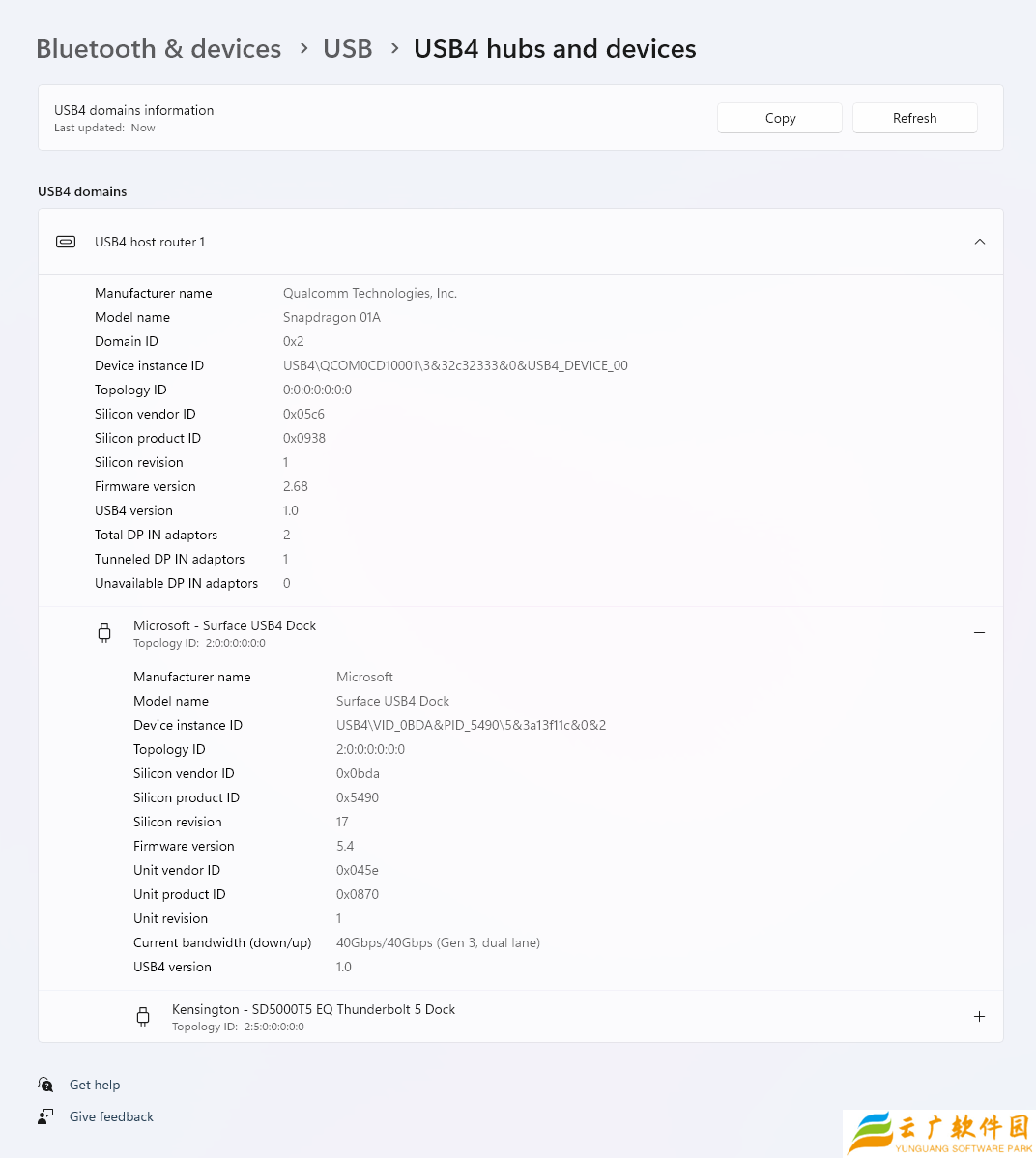Navigate to the USB breadcrumb
Viewport: 1036px width, 1158px height.
click(x=348, y=48)
